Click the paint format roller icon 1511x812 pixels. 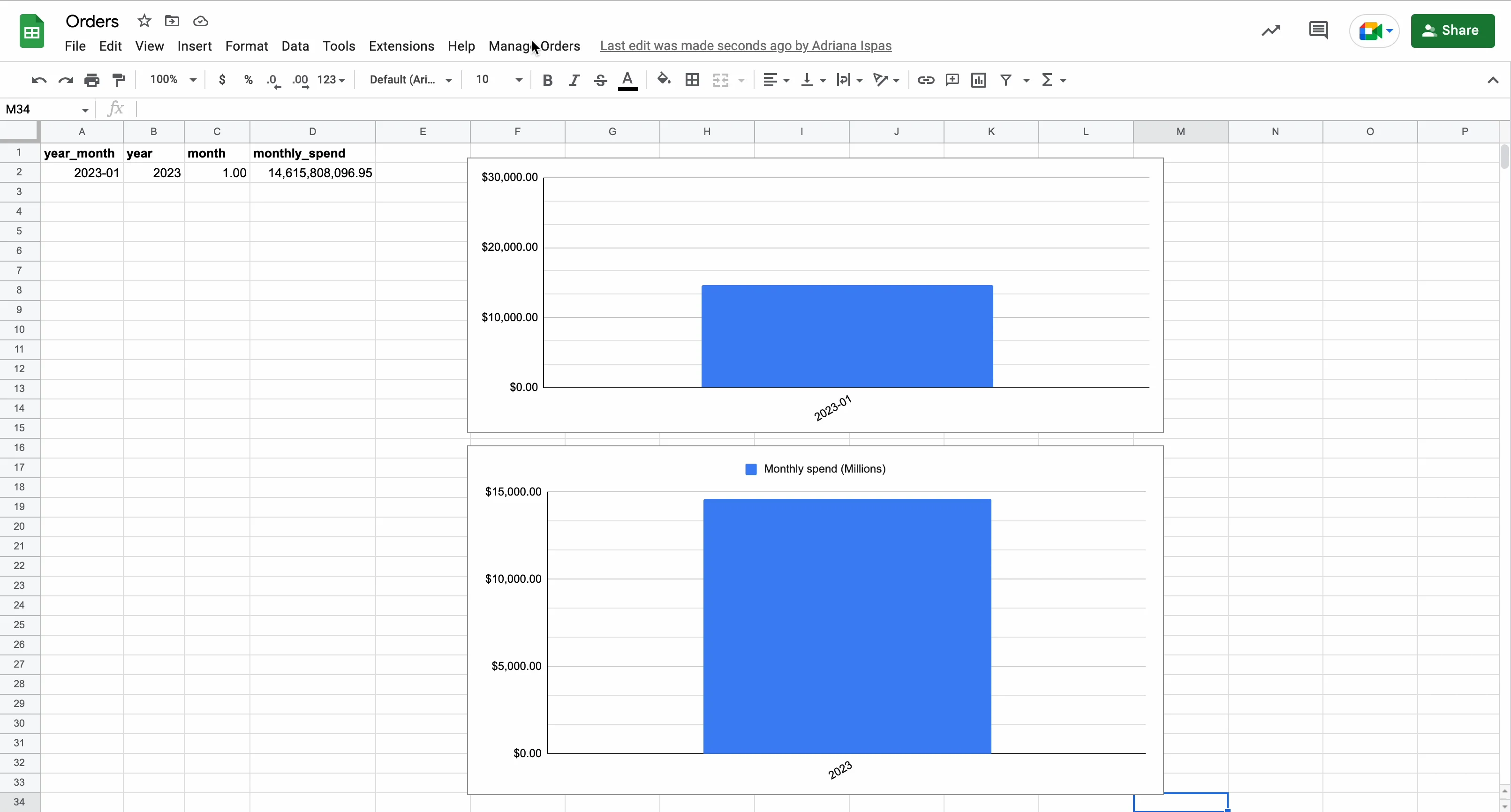pyautogui.click(x=119, y=80)
